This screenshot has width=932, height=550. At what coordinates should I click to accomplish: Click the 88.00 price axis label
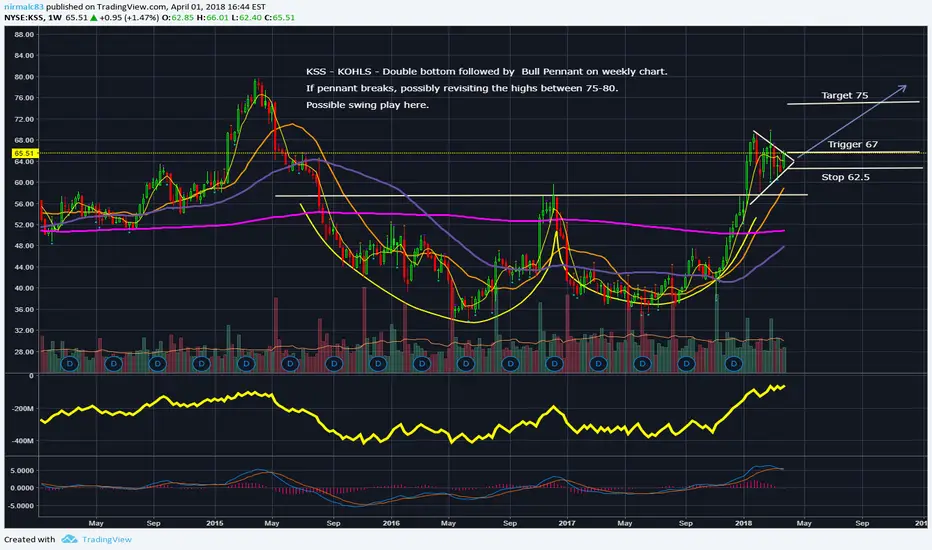(24, 34)
